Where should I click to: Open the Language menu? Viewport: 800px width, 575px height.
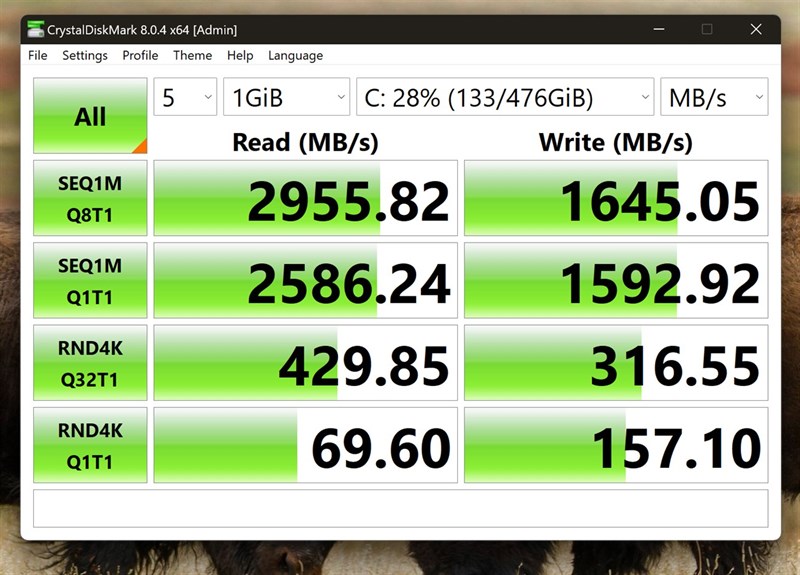click(x=295, y=55)
